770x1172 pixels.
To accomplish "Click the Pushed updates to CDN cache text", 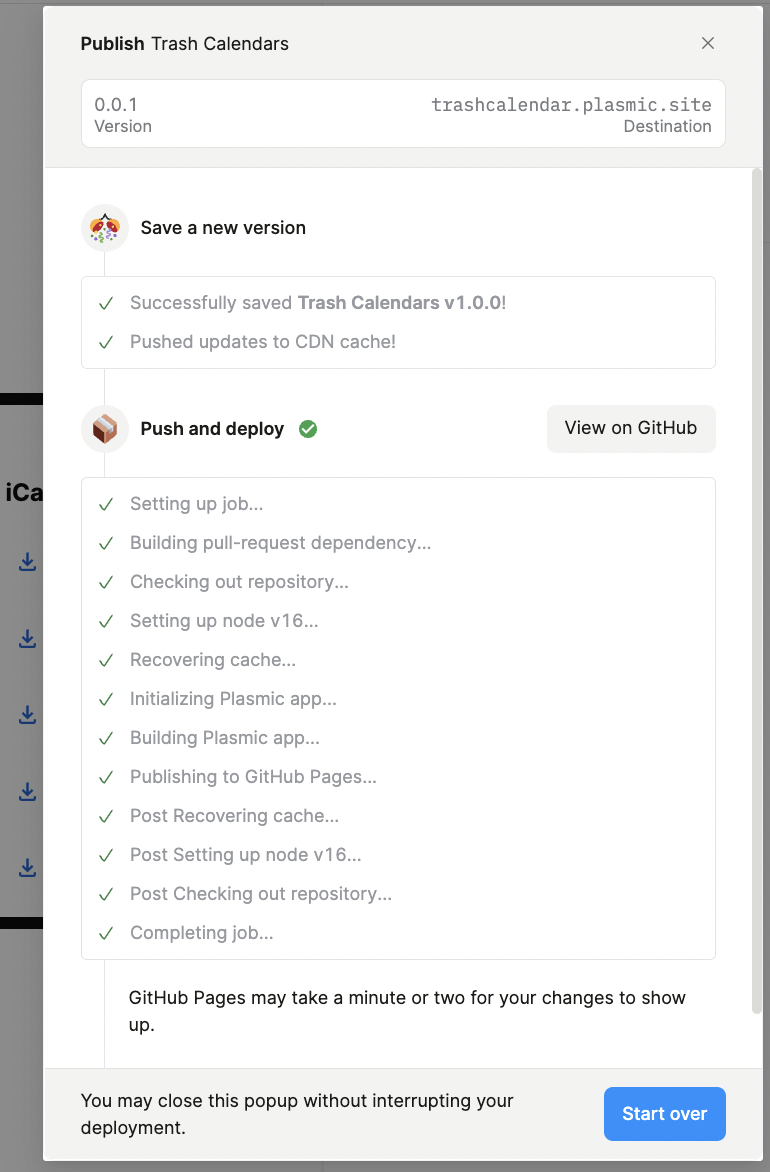I will 262,342.
